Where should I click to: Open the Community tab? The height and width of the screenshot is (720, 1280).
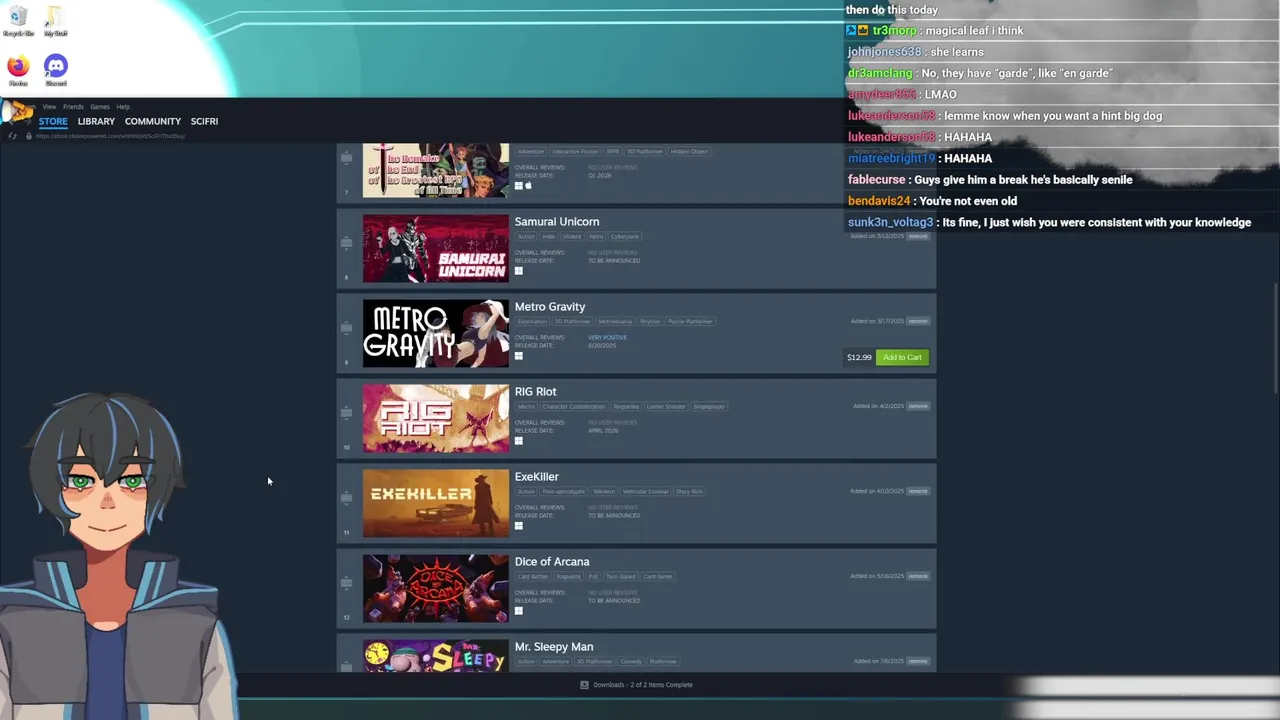click(x=153, y=121)
